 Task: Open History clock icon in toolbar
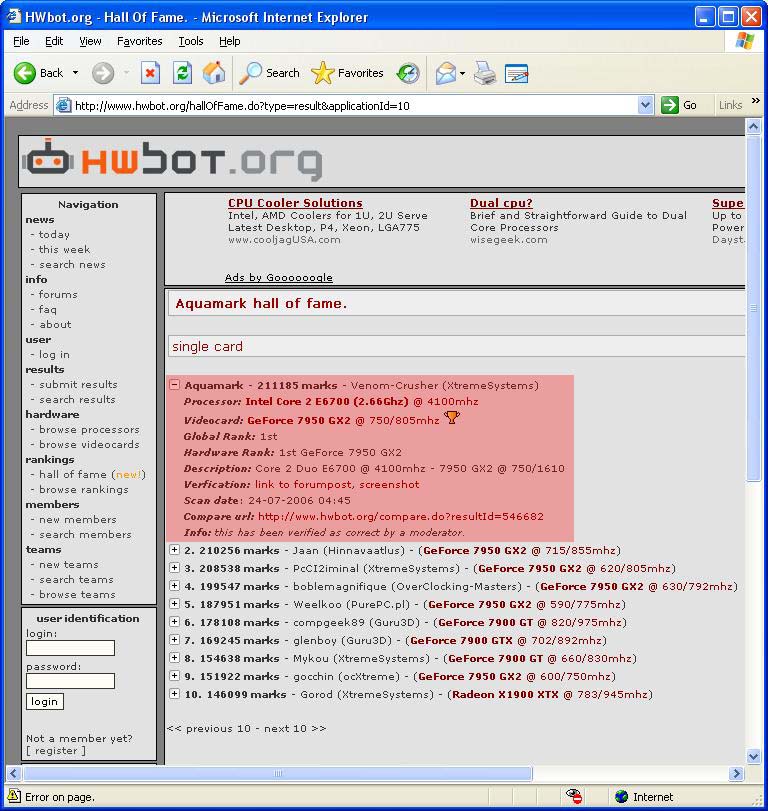click(x=408, y=73)
